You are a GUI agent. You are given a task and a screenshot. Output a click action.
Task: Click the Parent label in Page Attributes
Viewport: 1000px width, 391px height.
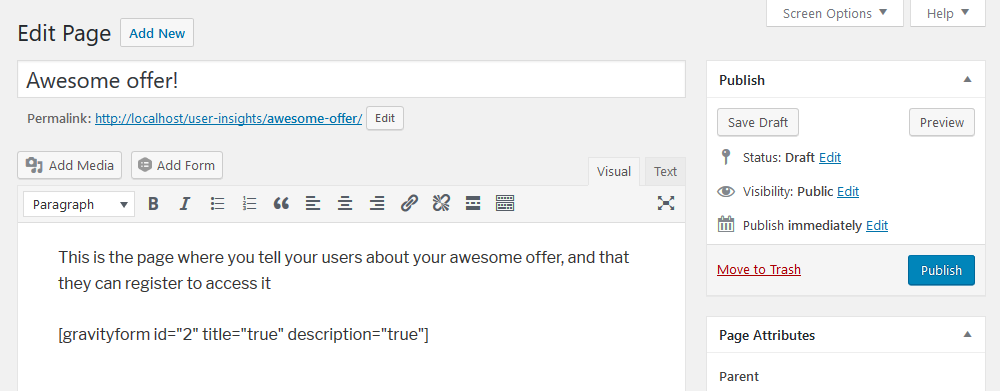739,376
